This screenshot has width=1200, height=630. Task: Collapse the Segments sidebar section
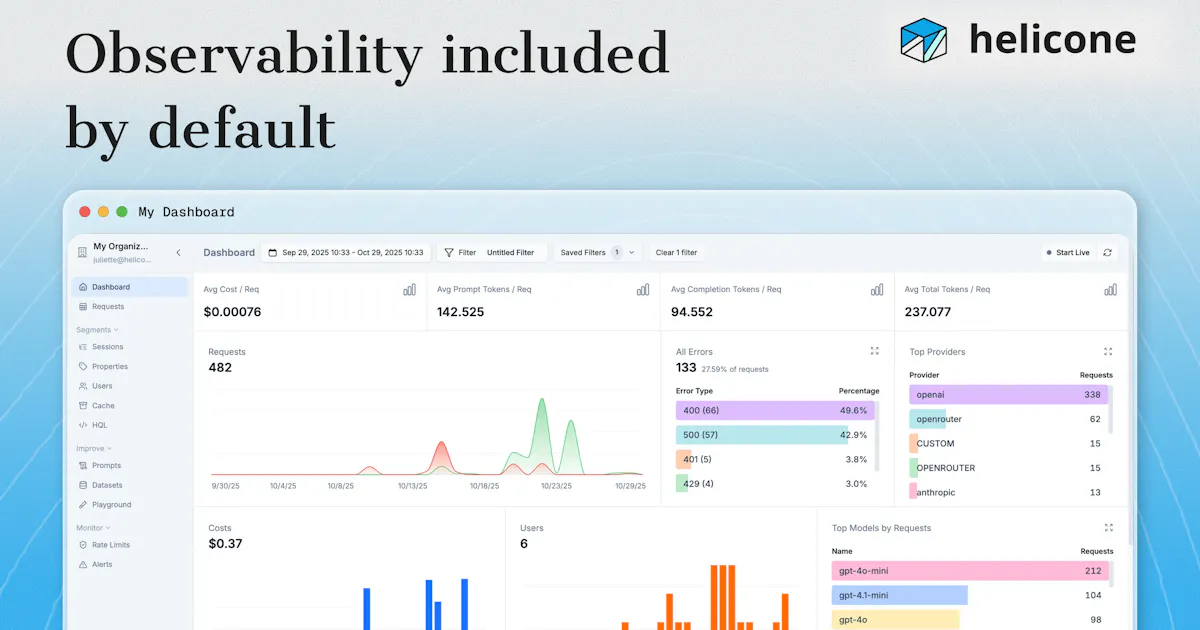pyautogui.click(x=97, y=329)
